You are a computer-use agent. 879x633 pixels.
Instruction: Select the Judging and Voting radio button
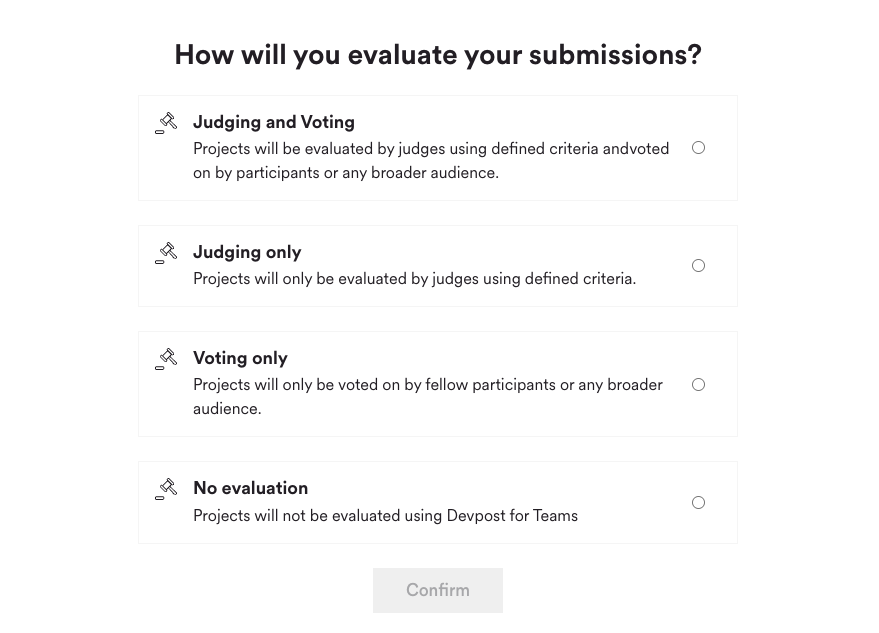point(698,148)
